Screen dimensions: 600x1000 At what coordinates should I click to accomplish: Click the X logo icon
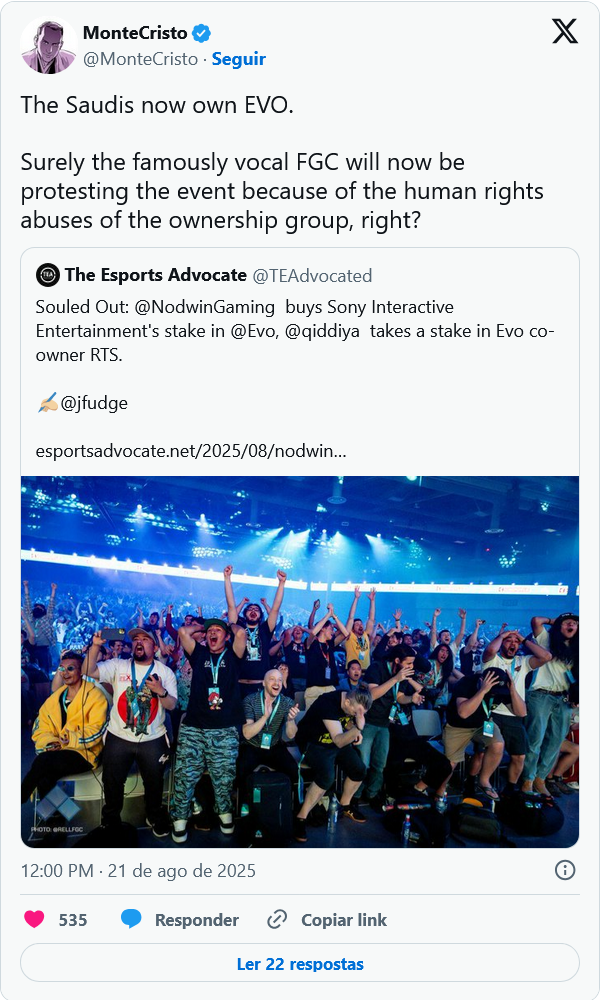point(565,33)
